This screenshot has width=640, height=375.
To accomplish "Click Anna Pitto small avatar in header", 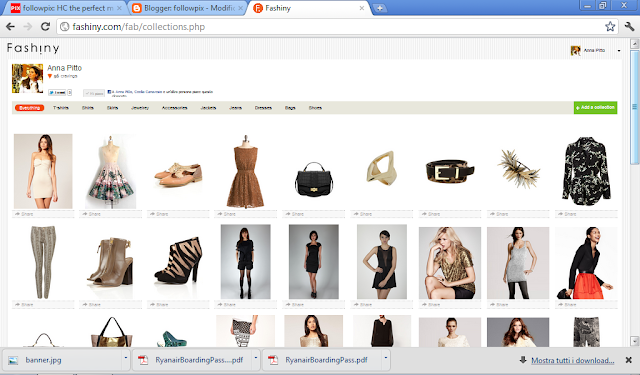I will pos(576,51).
